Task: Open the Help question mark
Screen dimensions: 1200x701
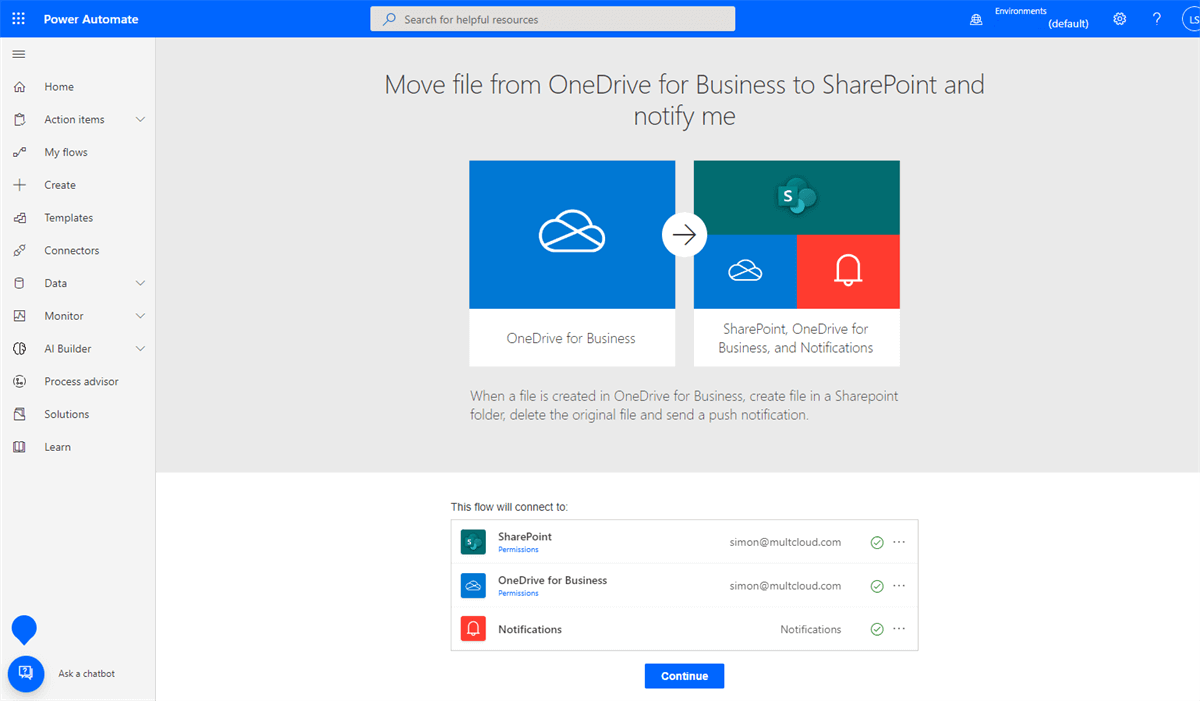Action: point(1157,19)
